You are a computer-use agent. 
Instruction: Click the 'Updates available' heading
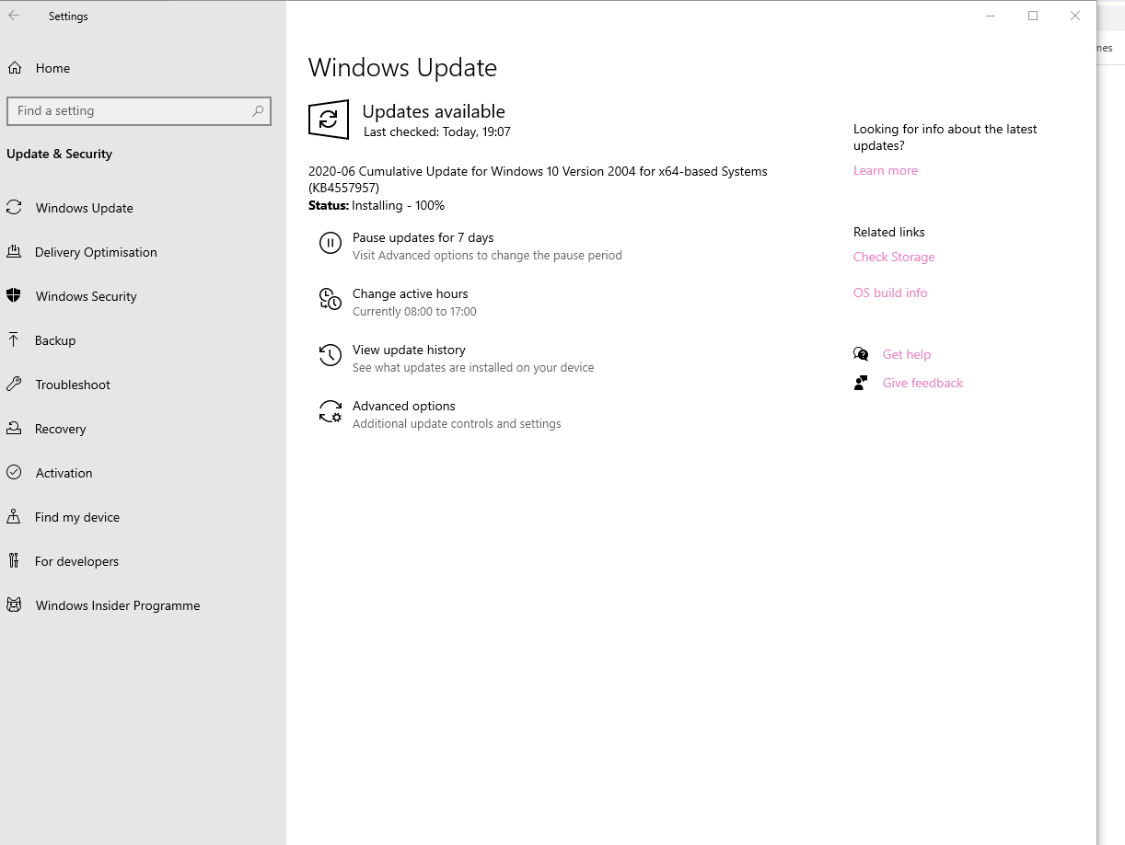433,111
